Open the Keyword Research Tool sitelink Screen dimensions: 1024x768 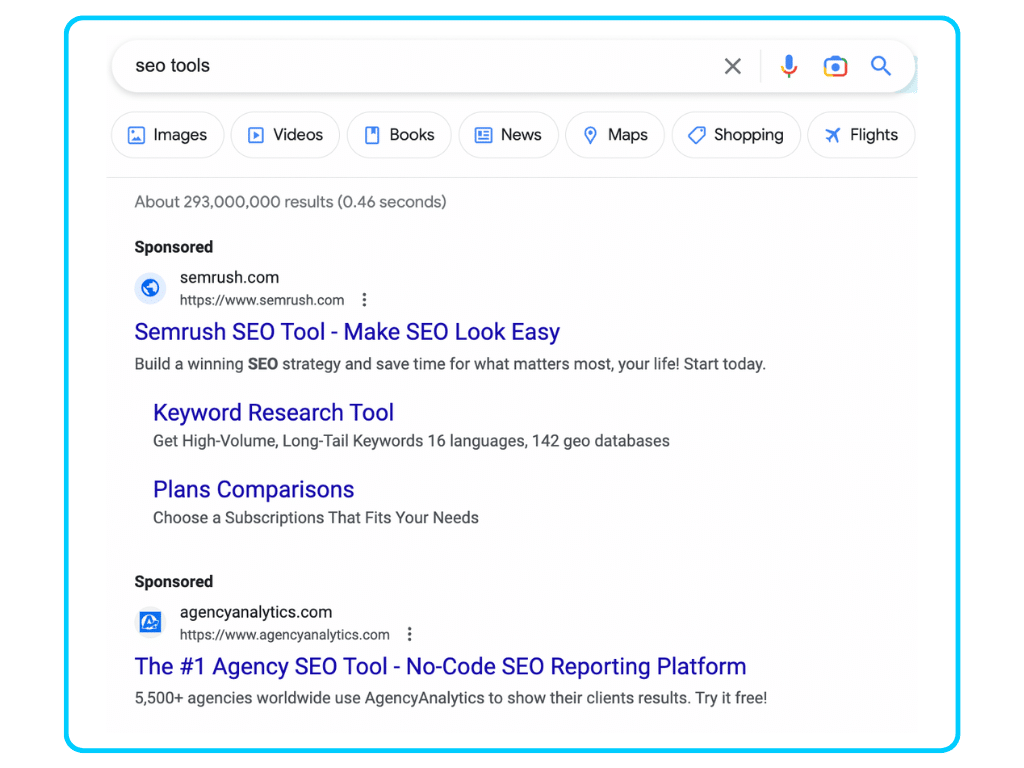(x=273, y=412)
